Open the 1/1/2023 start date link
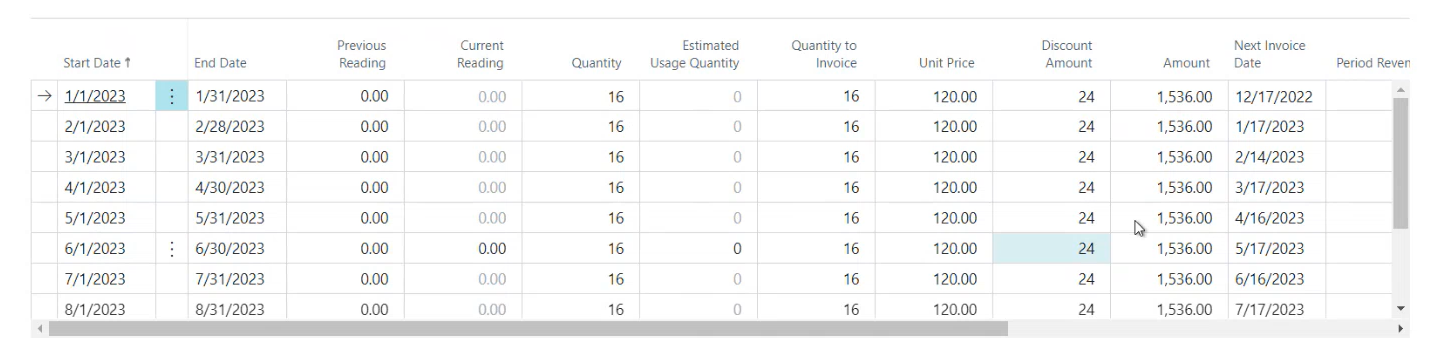This screenshot has width=1430, height=363. point(95,97)
